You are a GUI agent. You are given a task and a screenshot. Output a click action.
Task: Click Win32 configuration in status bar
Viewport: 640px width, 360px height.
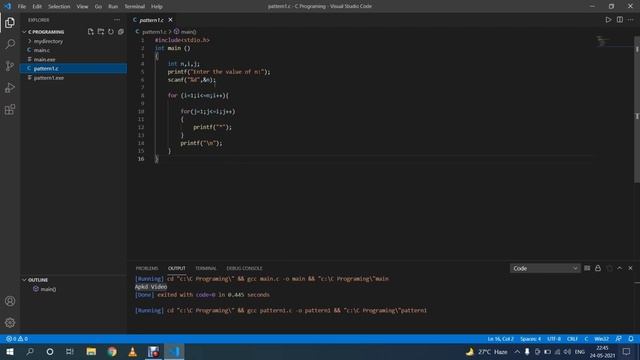(x=602, y=339)
